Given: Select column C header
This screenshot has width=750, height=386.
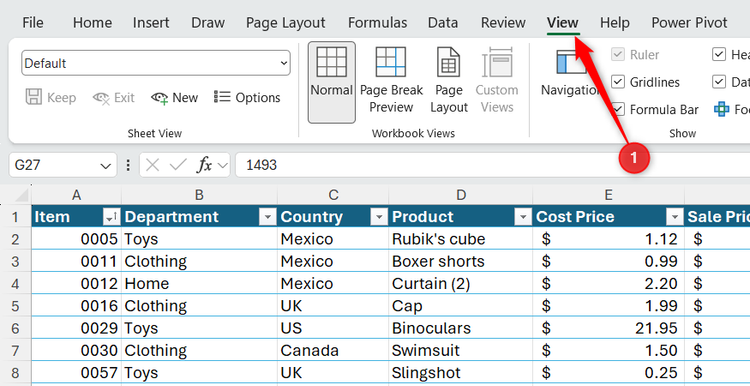Looking at the screenshot, I should [x=333, y=195].
